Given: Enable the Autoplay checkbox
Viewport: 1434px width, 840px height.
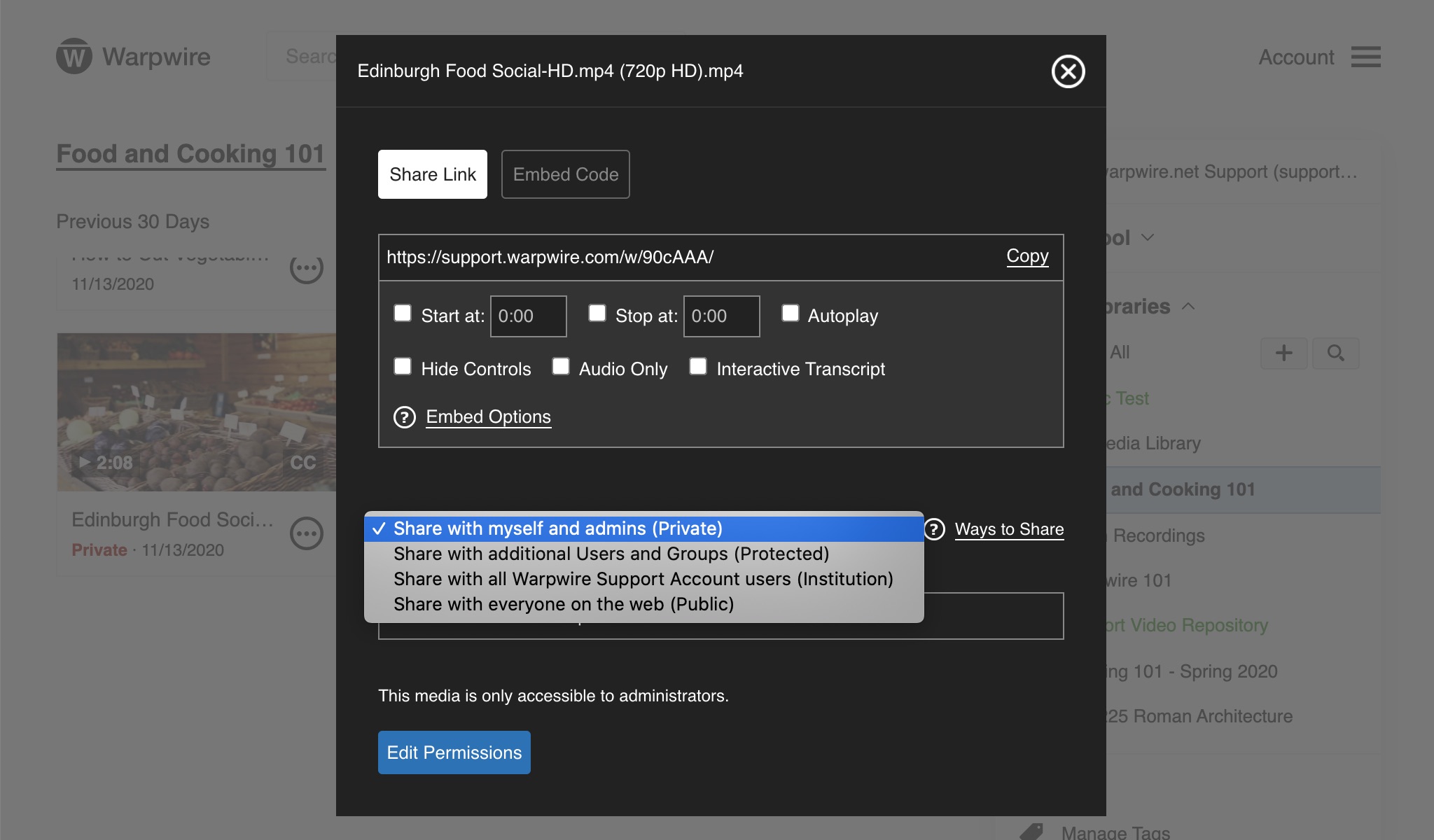Looking at the screenshot, I should click(790, 314).
